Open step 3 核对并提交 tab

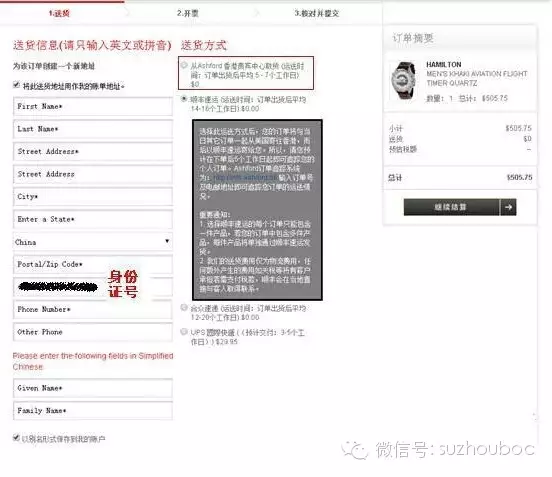[x=316, y=13]
